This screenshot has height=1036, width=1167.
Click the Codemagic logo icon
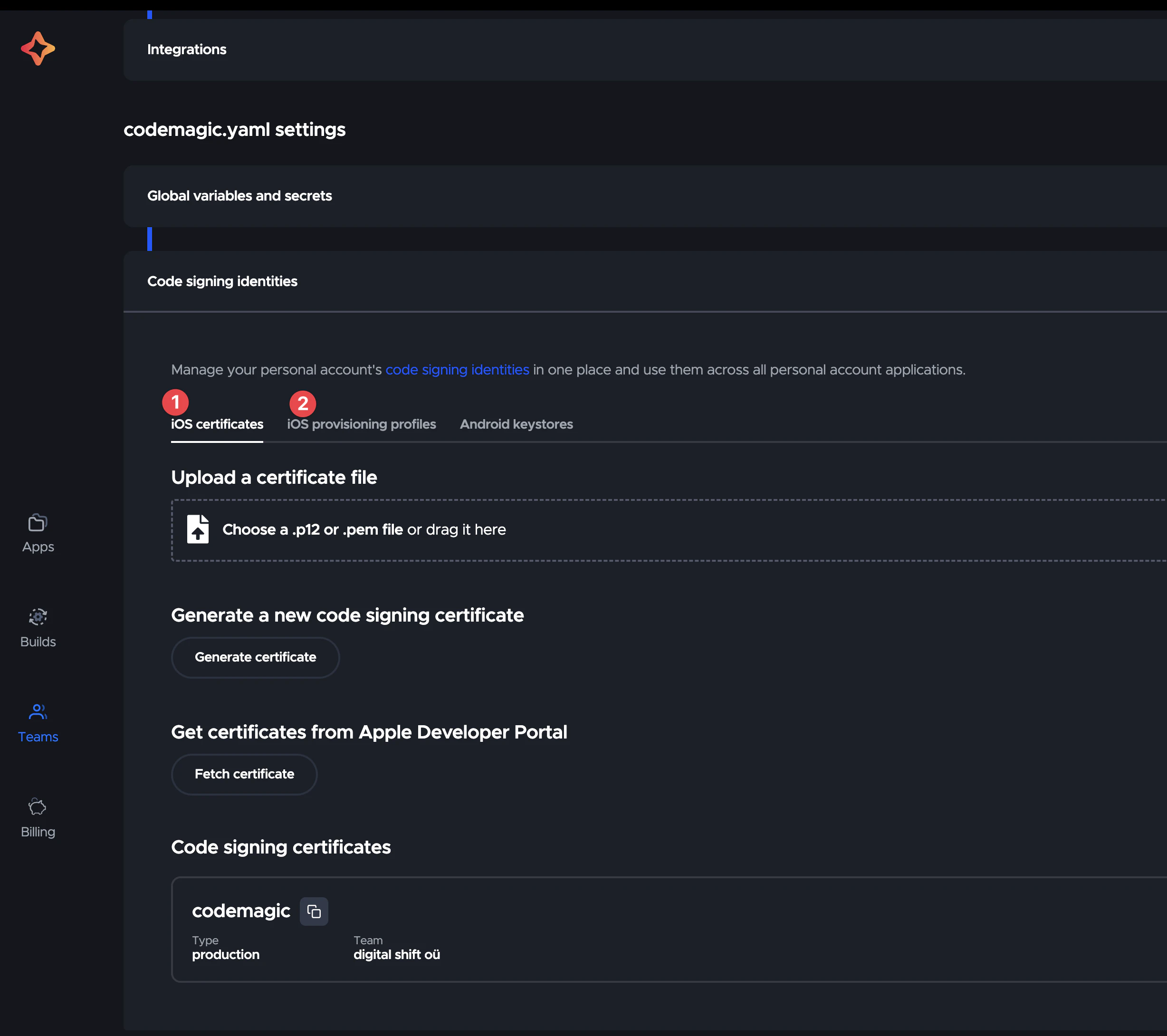pyautogui.click(x=38, y=48)
